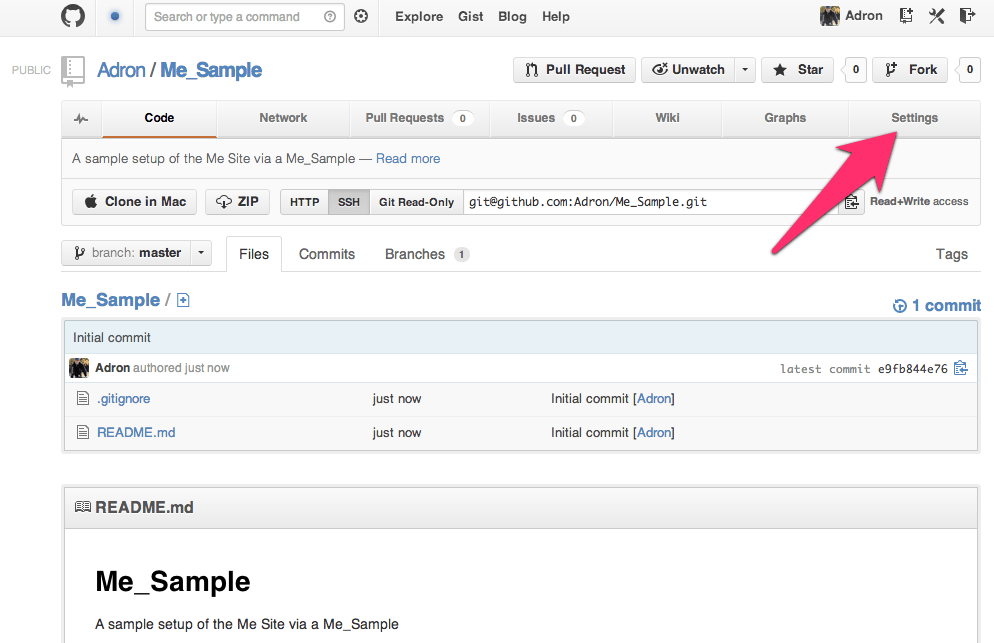Select the HTTP clone protocol
This screenshot has height=643, width=994.
pyautogui.click(x=304, y=202)
